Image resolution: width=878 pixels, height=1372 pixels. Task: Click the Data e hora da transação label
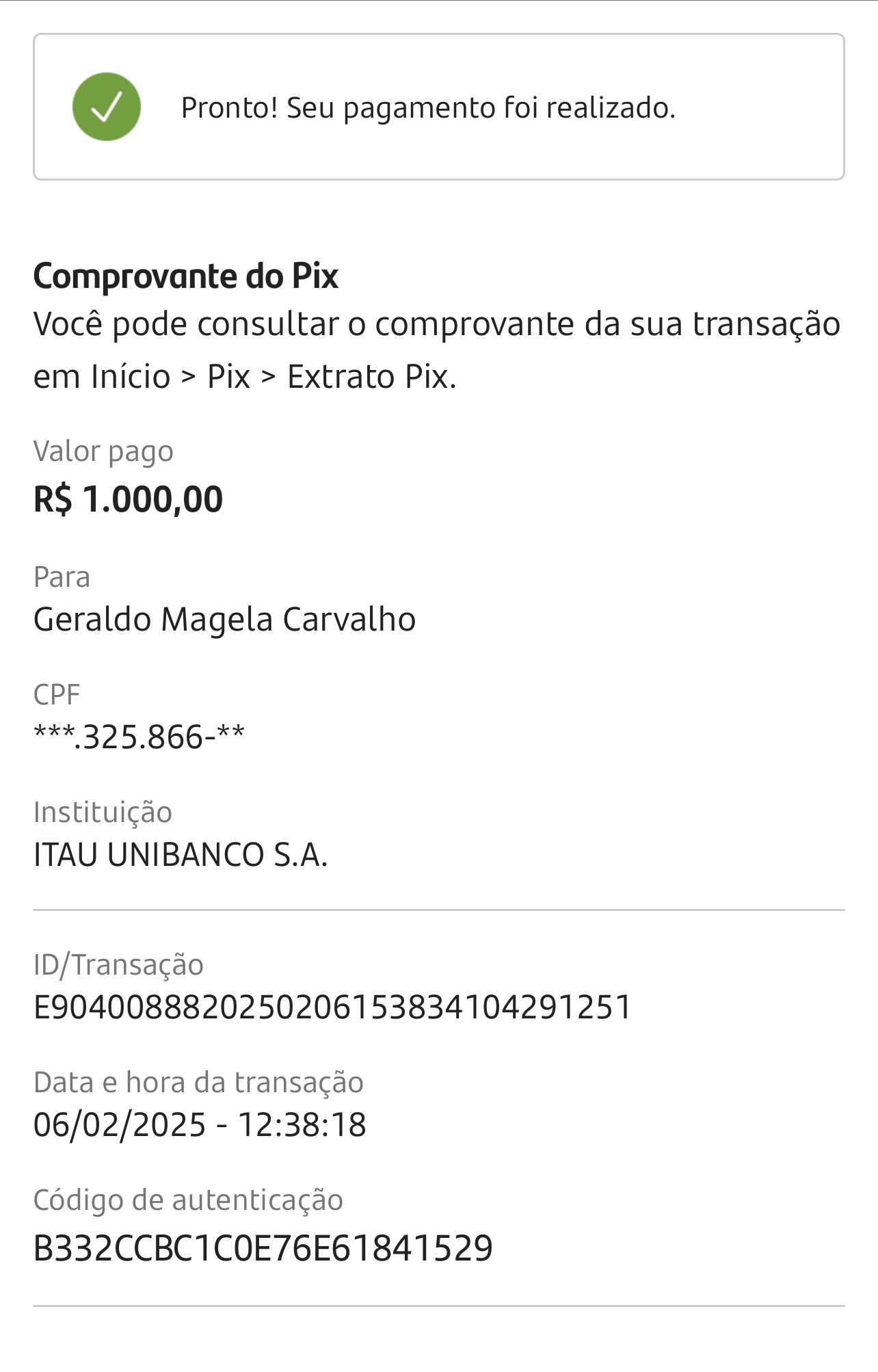[198, 1083]
